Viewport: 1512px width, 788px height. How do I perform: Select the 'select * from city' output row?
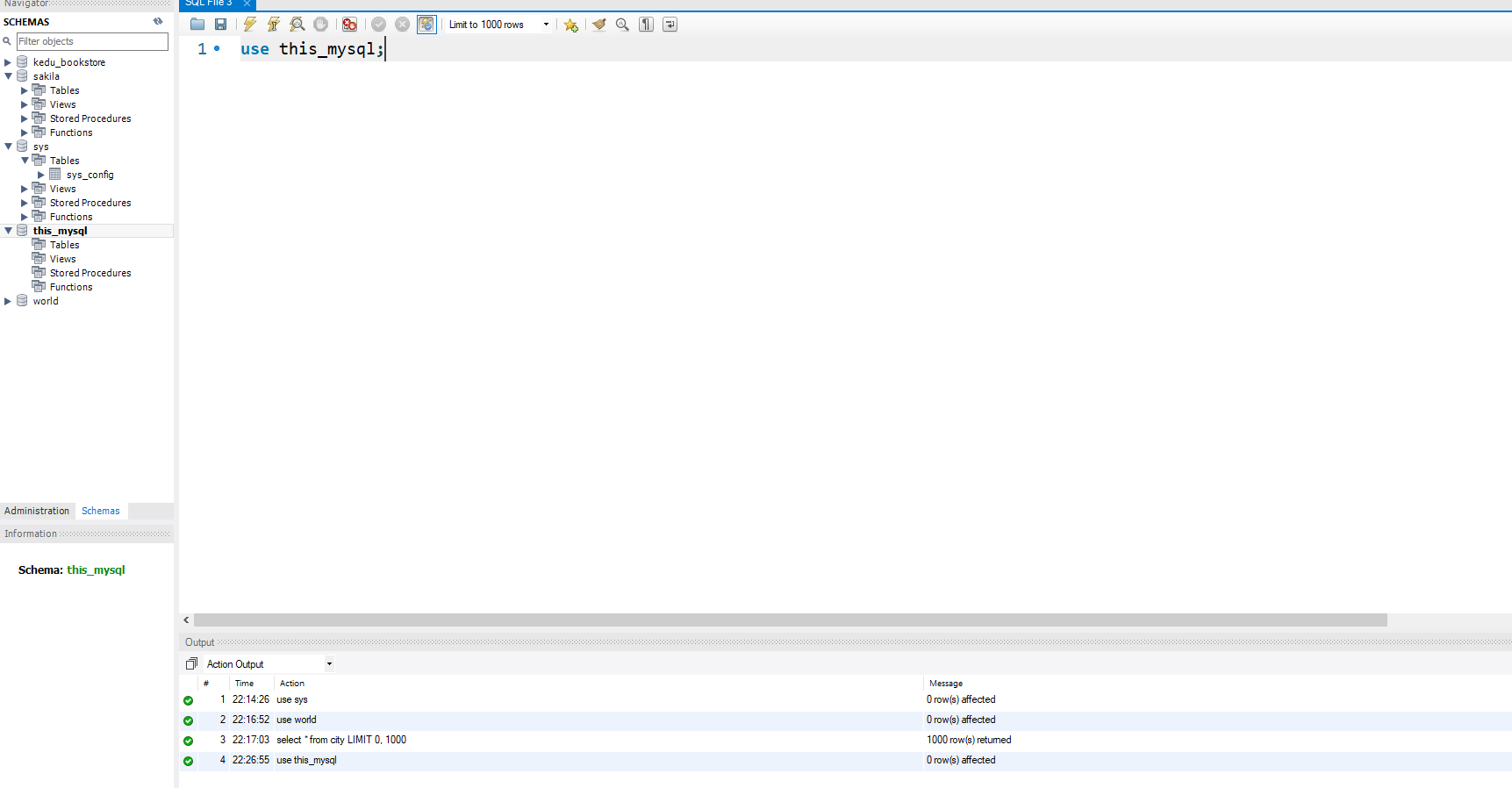[x=846, y=740]
